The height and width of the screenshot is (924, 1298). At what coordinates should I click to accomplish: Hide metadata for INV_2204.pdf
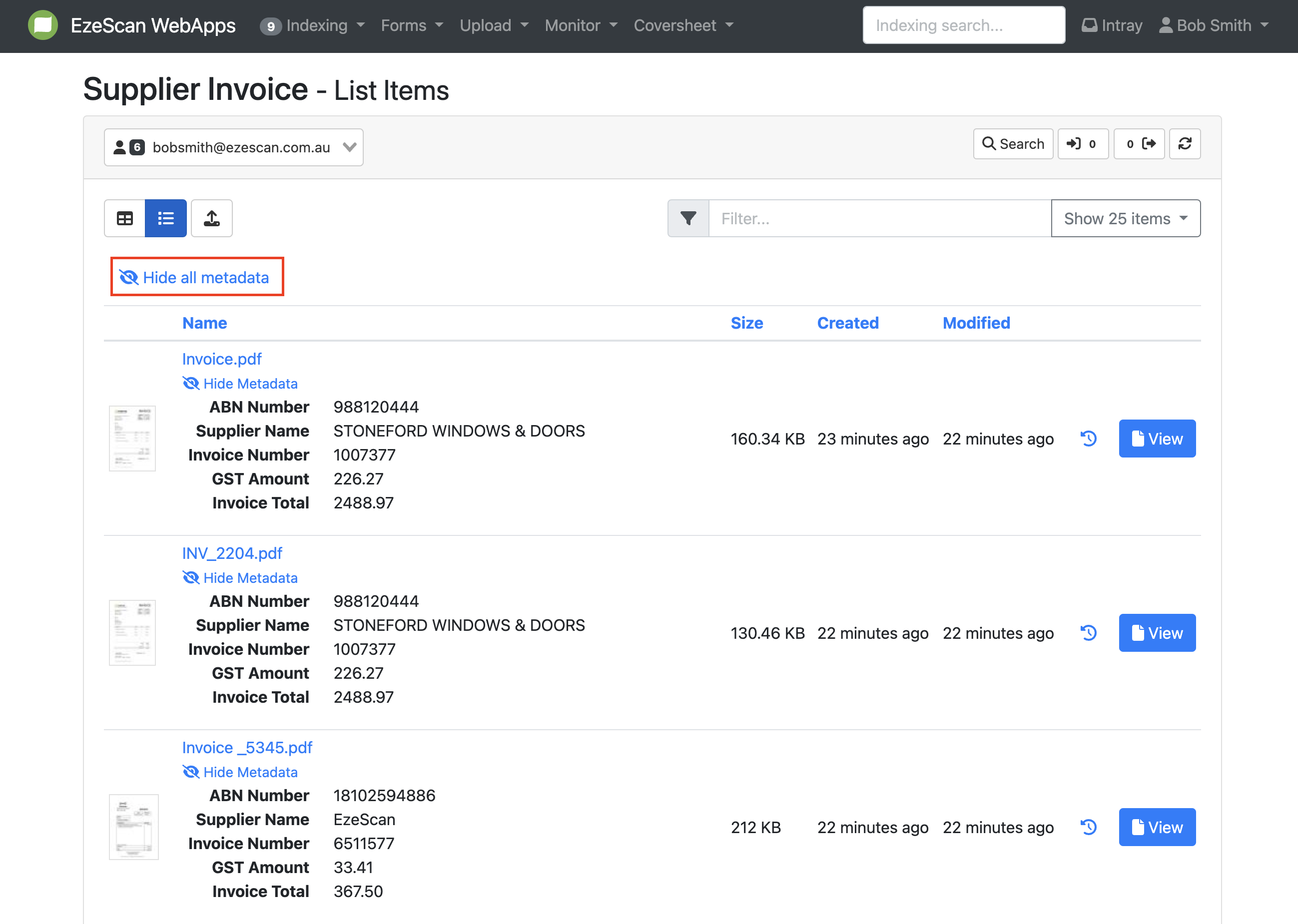pos(240,577)
